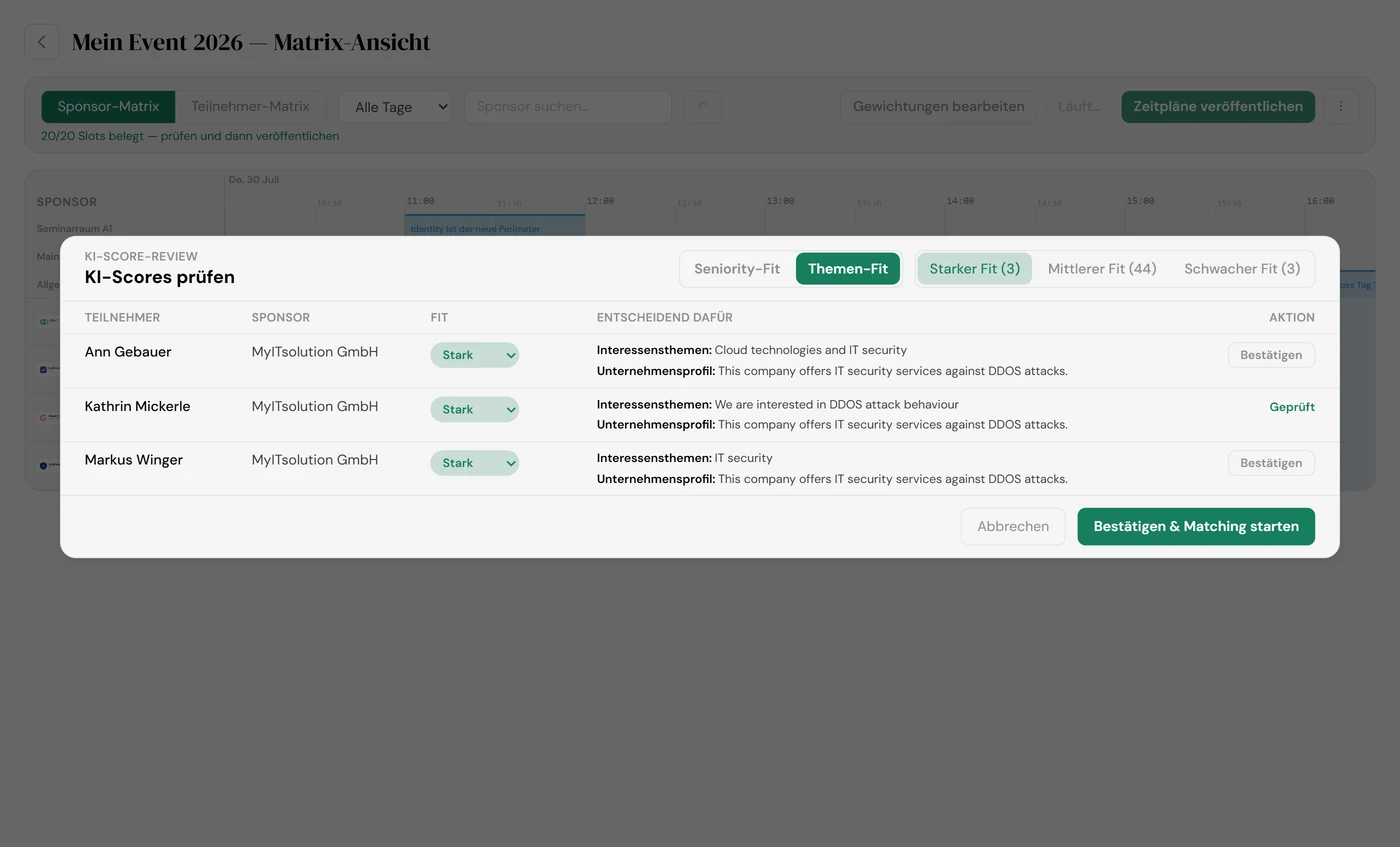
Task: Go back using the arrow beside the page title
Action: point(42,42)
